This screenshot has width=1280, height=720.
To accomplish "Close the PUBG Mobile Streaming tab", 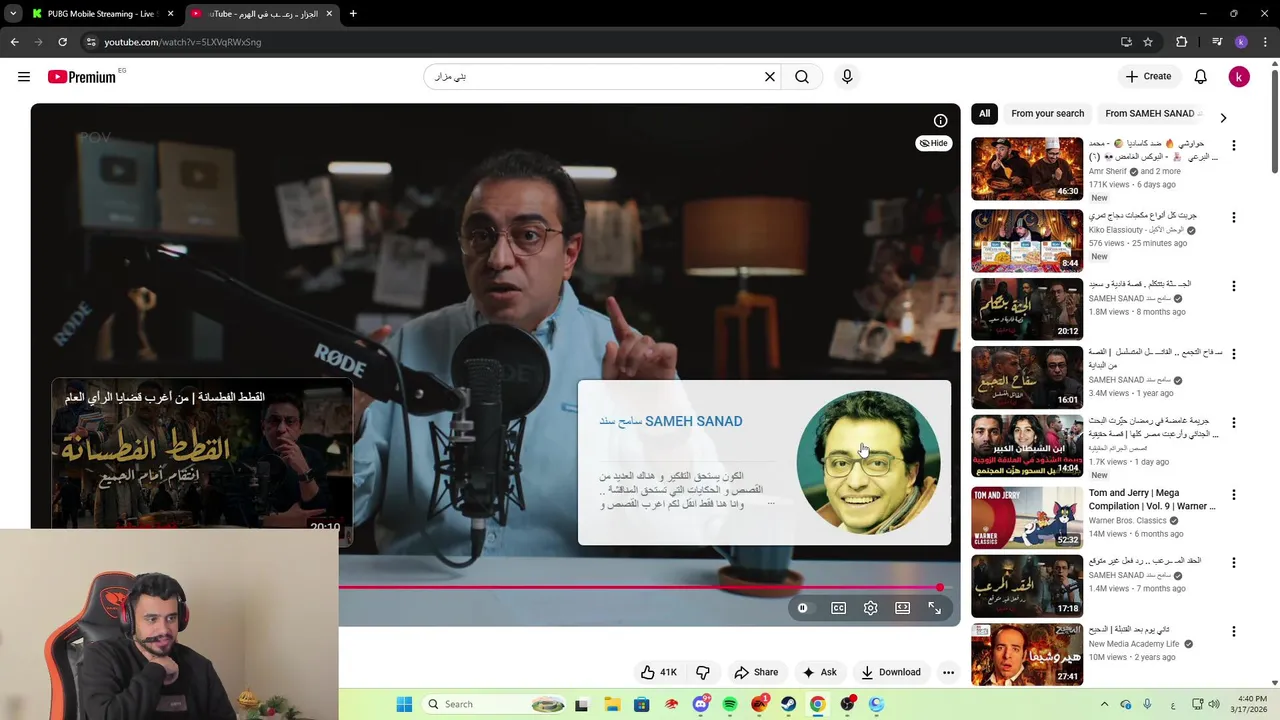I will (x=170, y=14).
